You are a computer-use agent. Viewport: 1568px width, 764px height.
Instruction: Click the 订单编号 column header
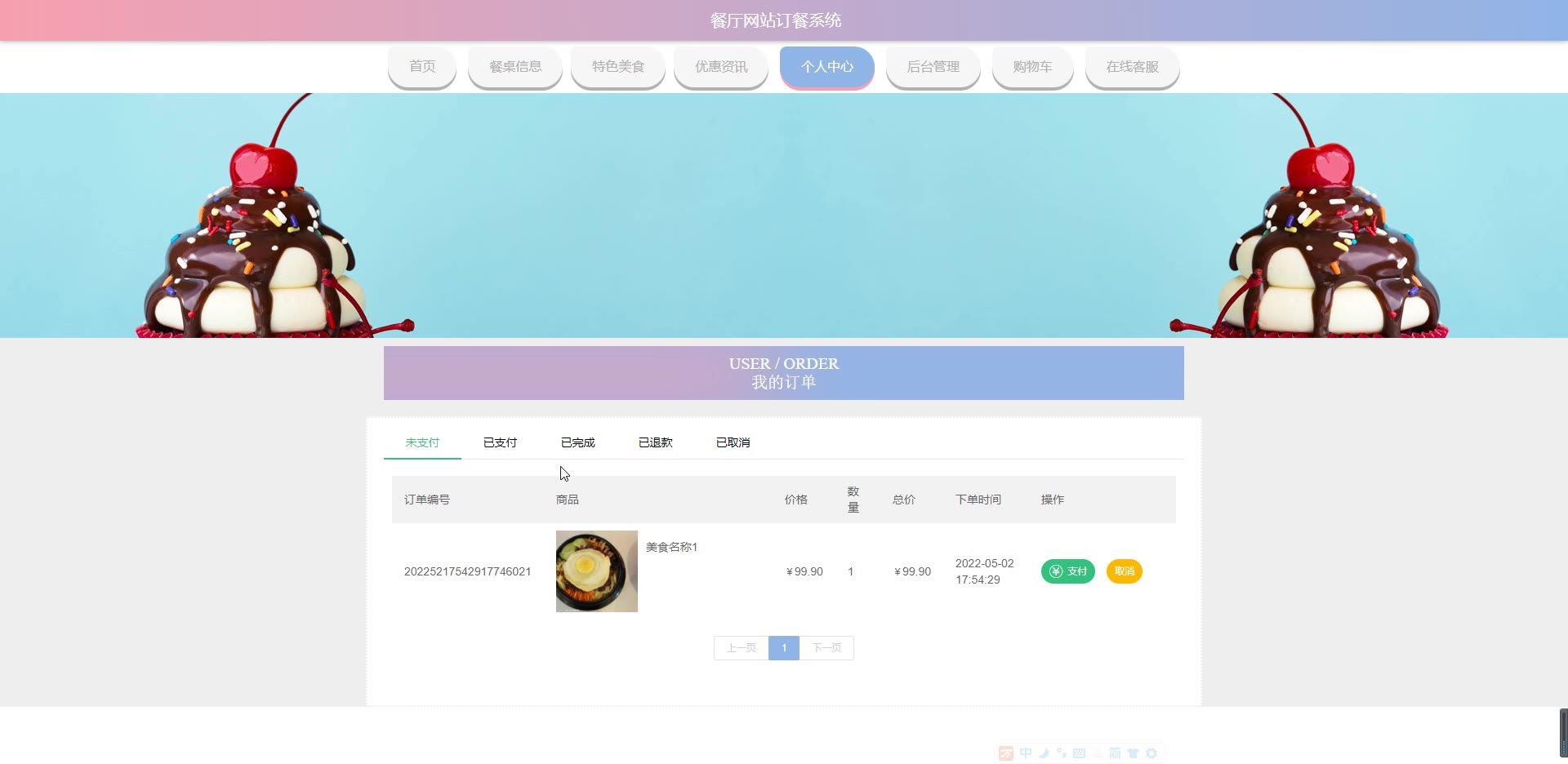click(x=427, y=500)
